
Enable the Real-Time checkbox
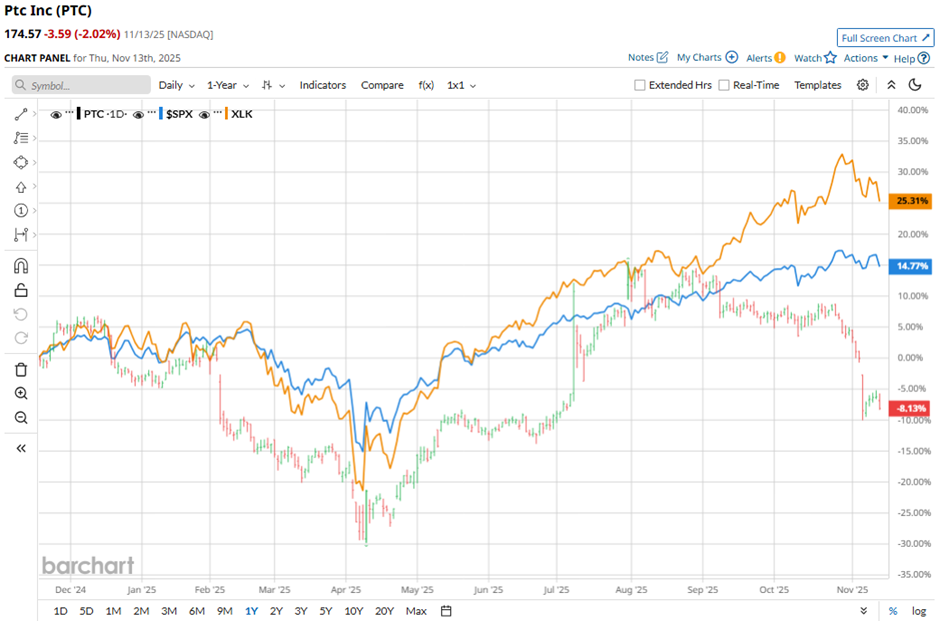coord(724,85)
